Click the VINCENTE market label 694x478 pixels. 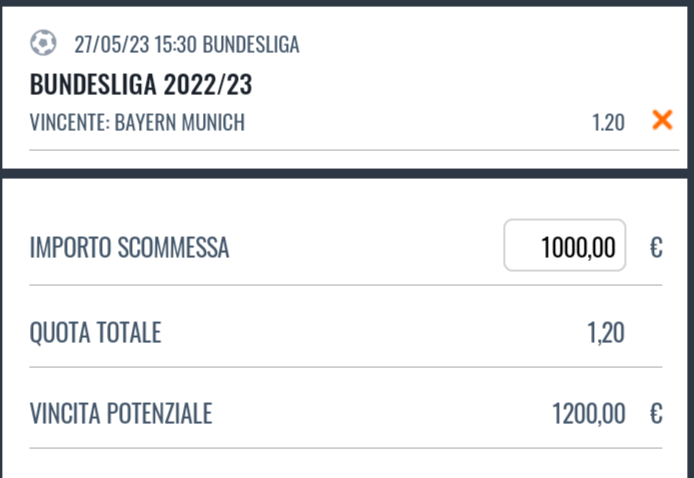coord(69,122)
